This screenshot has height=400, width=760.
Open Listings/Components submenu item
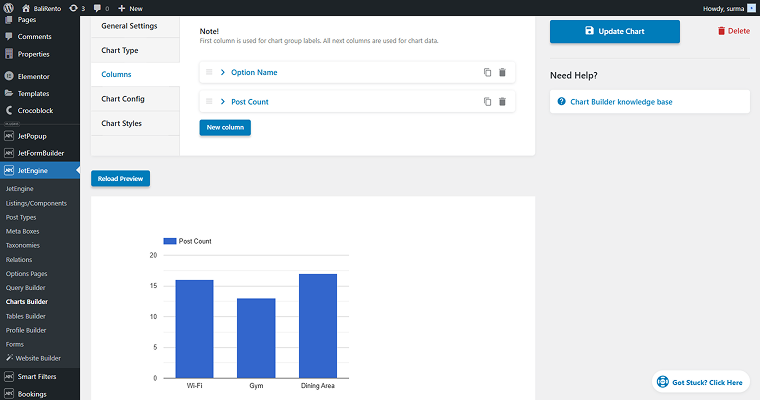36,203
